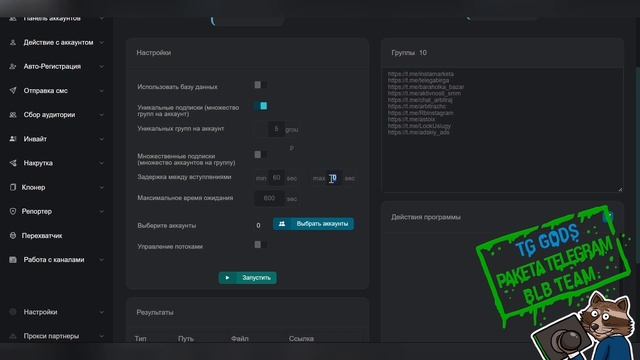Screen dimensions: 640x360
Task: Click the Выбрать аккаунты button
Action: [313, 224]
